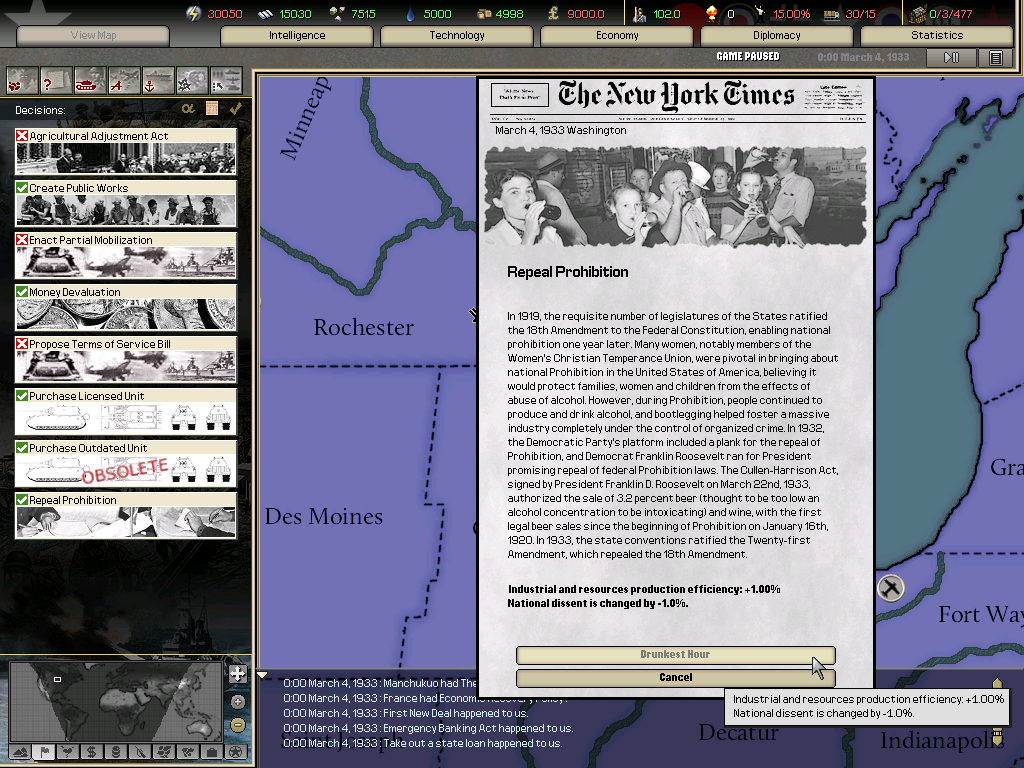Click the energy lightning resource icon
1024x768 pixels.
(x=193, y=14)
